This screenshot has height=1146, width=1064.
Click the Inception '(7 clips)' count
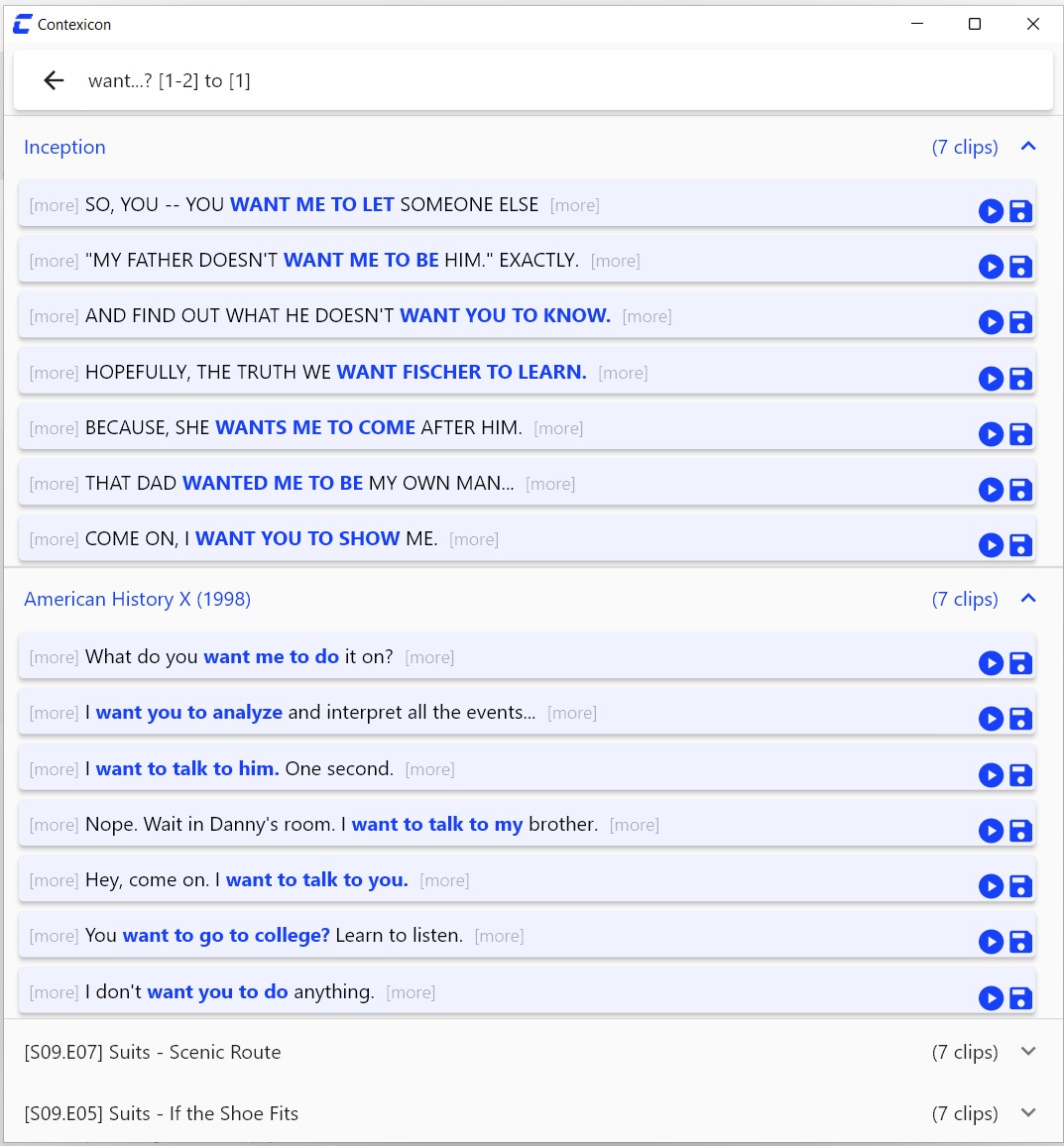(965, 147)
